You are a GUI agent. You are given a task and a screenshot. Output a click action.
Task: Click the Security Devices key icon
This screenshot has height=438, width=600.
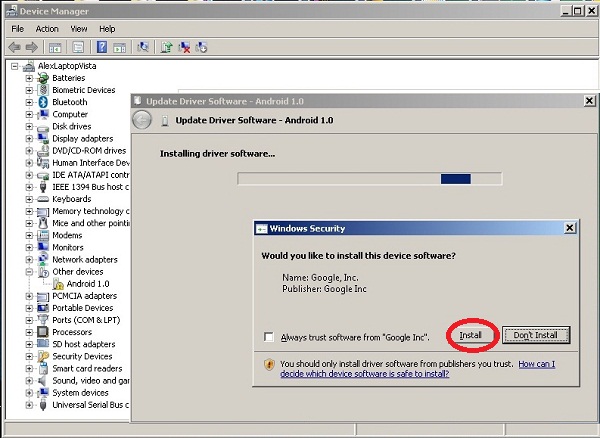[x=43, y=357]
